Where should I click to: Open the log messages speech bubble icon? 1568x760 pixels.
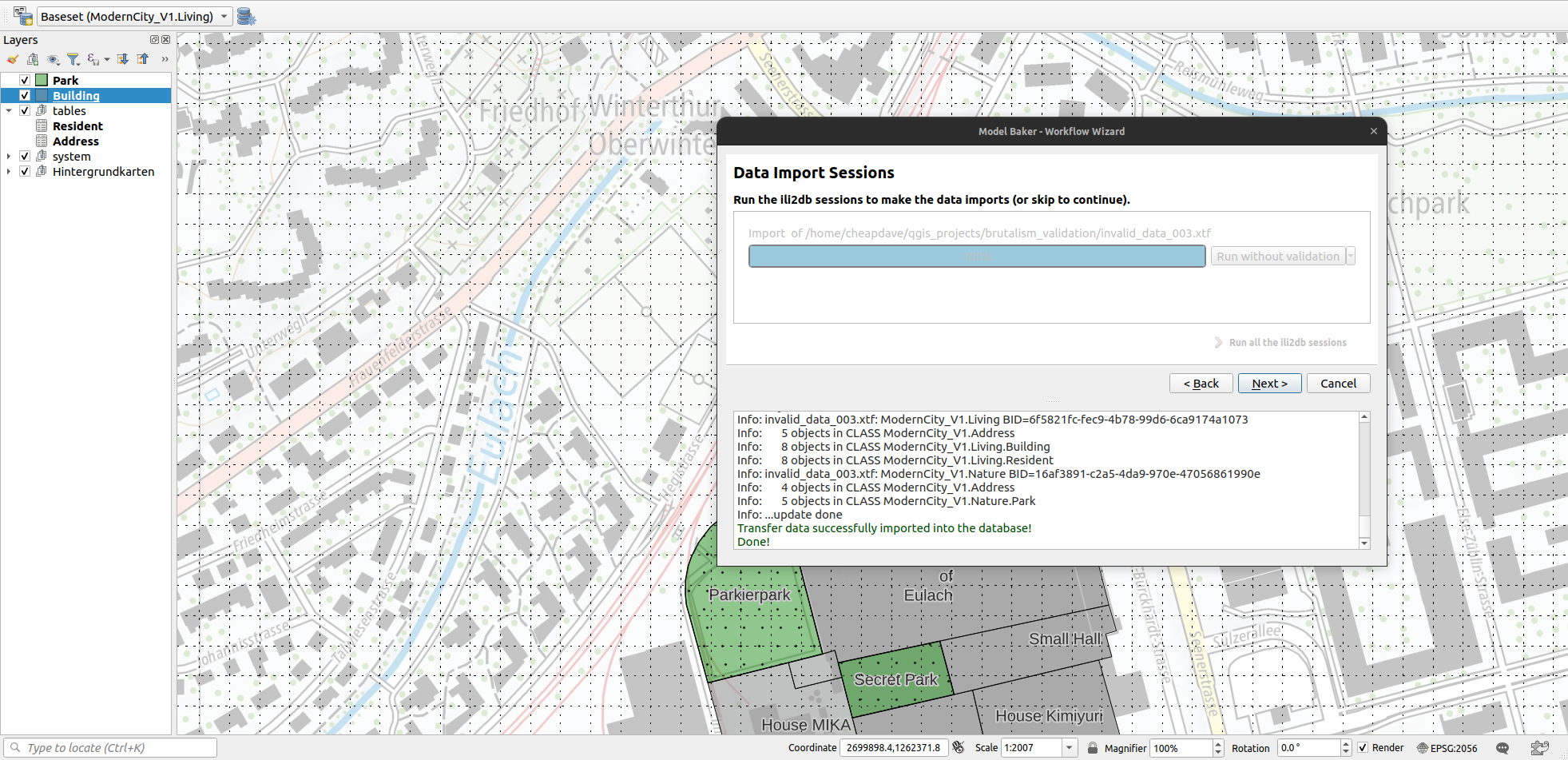click(1502, 748)
